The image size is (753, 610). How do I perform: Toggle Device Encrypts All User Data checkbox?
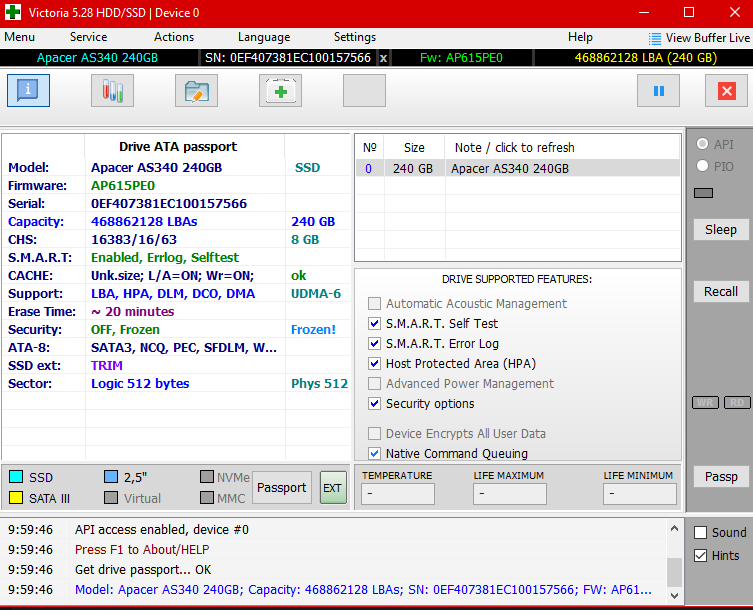[374, 434]
